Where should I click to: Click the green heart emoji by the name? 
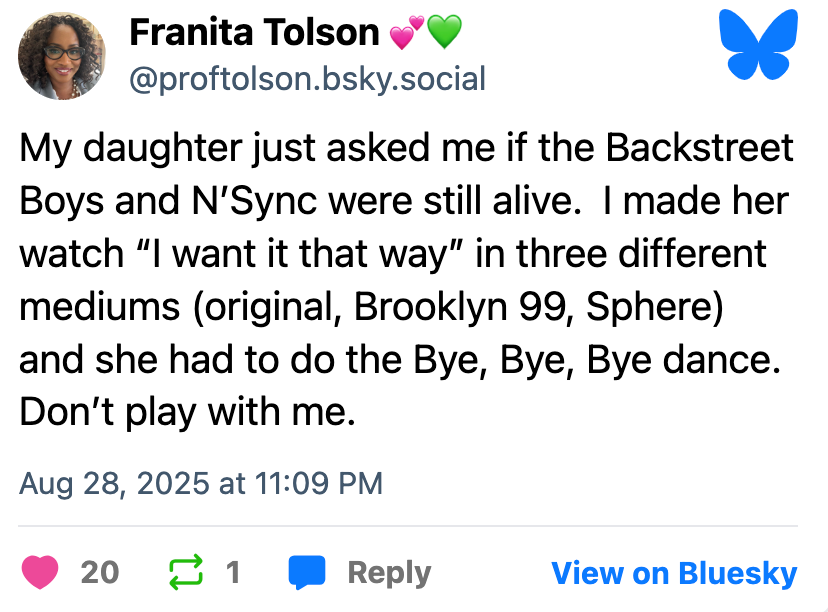coord(444,34)
